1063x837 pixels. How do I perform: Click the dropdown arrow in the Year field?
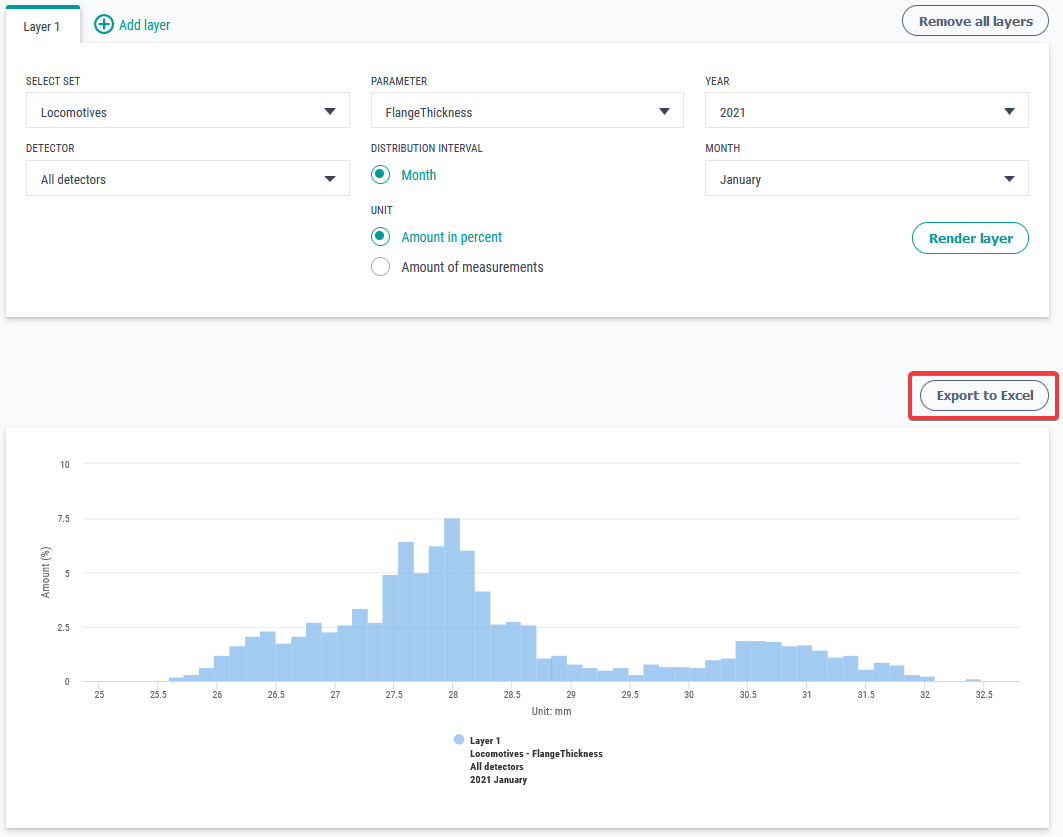point(1010,111)
